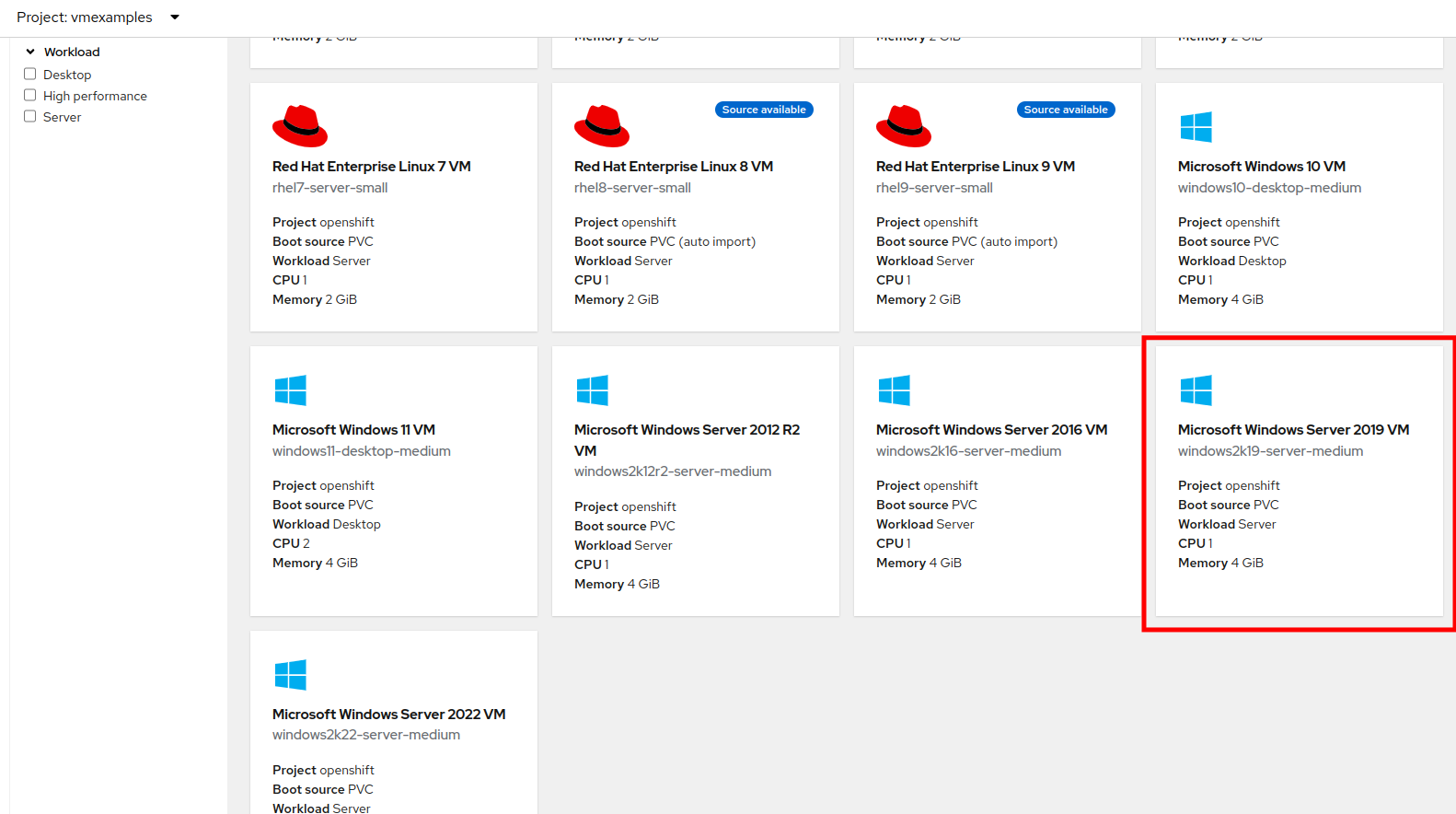Viewport: 1456px width, 814px height.
Task: Click Memory 2 GiB on RHEL 7 card
Action: click(315, 300)
